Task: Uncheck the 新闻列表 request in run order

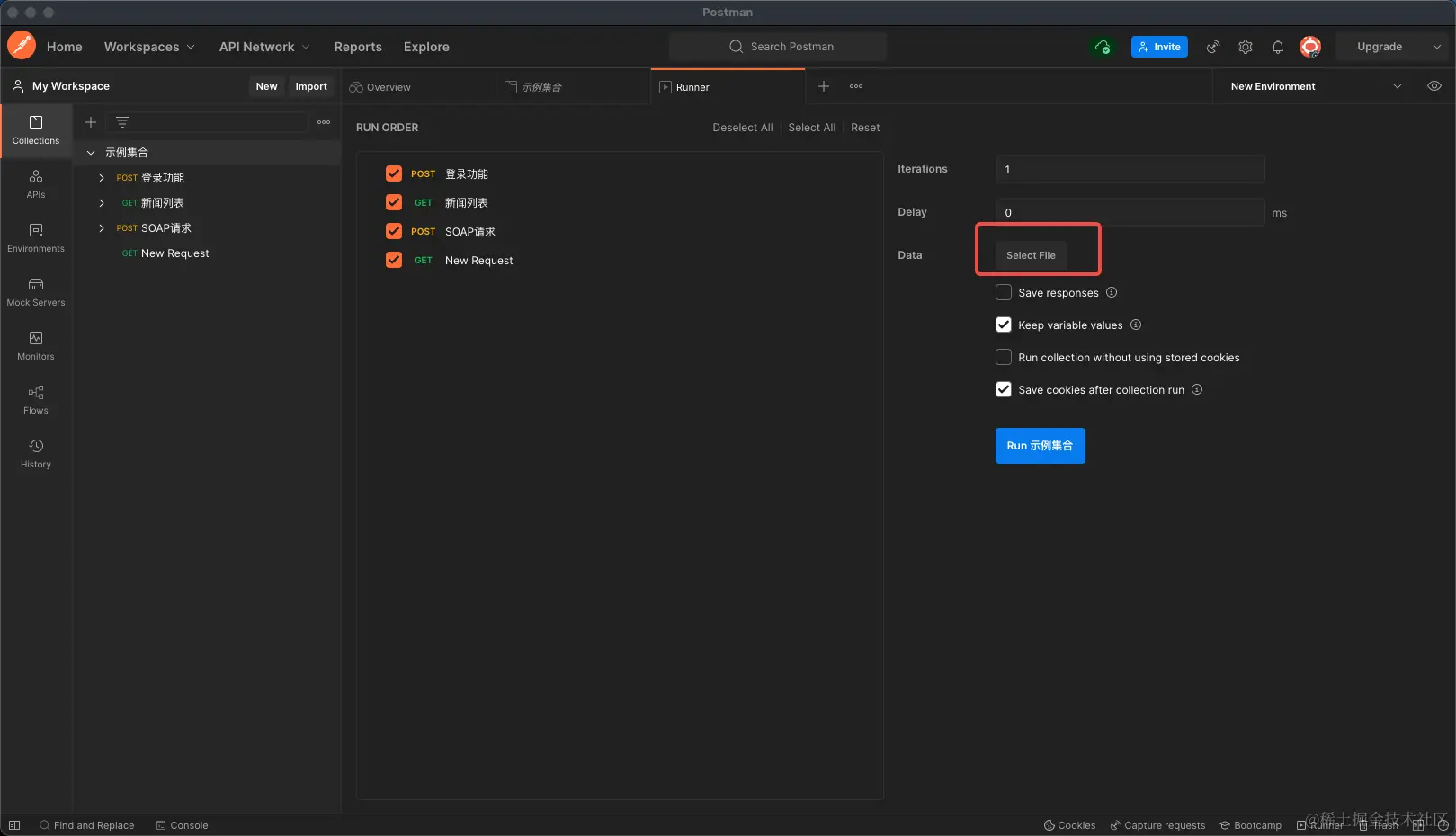Action: (x=394, y=202)
